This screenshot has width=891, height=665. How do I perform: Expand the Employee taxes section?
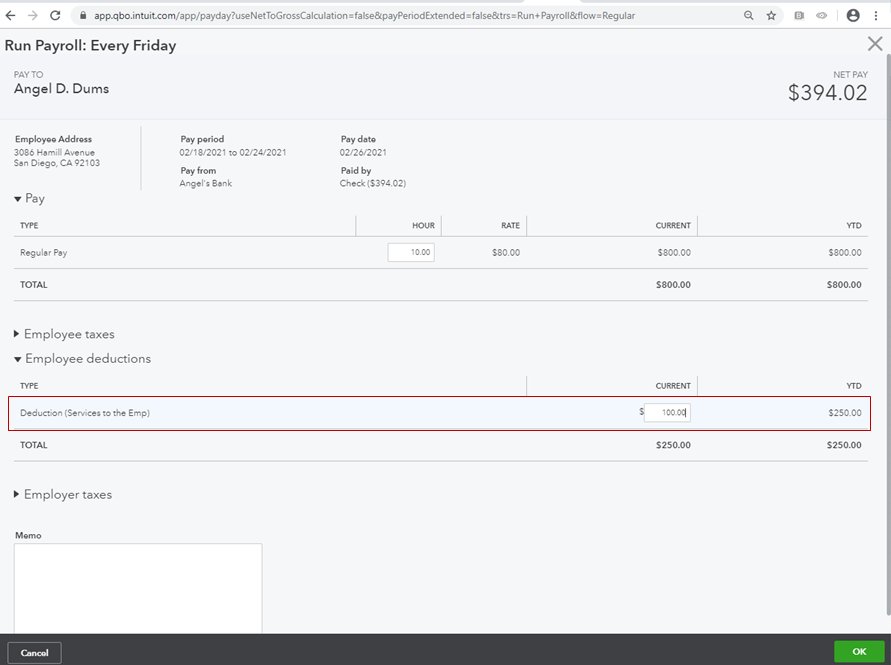(16, 334)
